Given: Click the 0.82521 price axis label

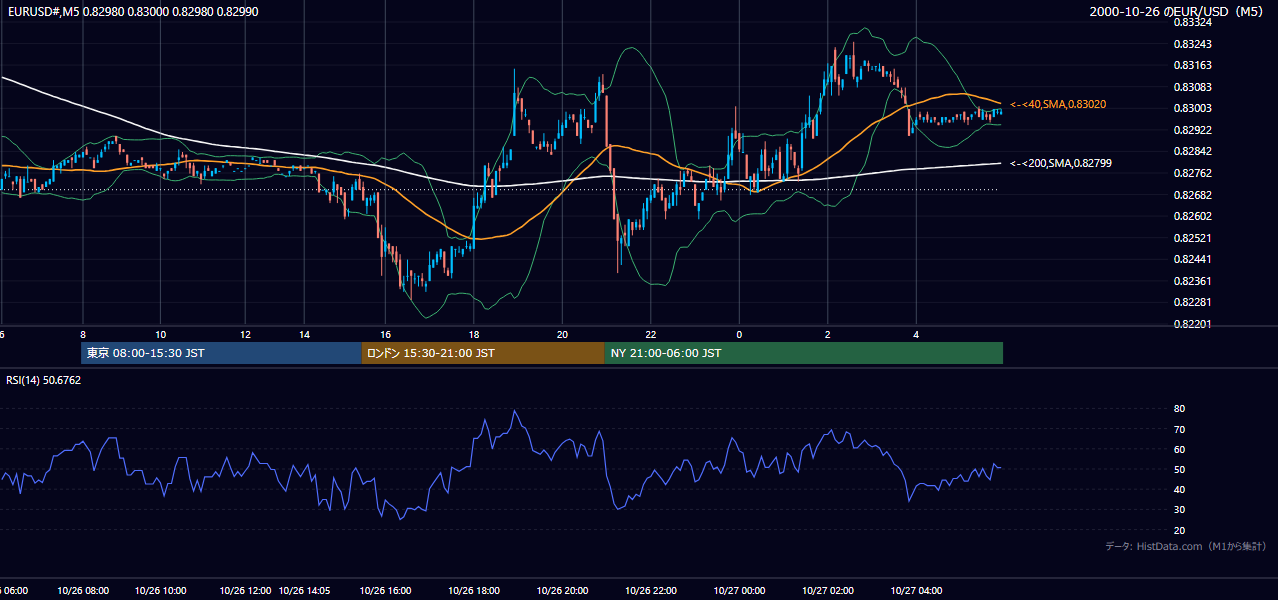Looking at the screenshot, I should pos(1192,238).
